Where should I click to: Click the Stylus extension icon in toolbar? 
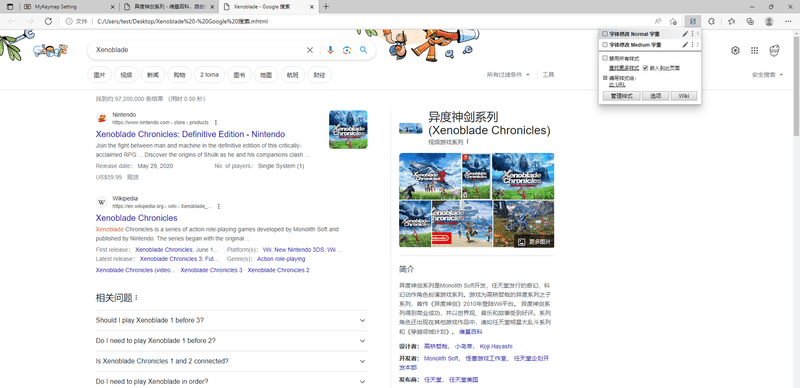(x=692, y=21)
